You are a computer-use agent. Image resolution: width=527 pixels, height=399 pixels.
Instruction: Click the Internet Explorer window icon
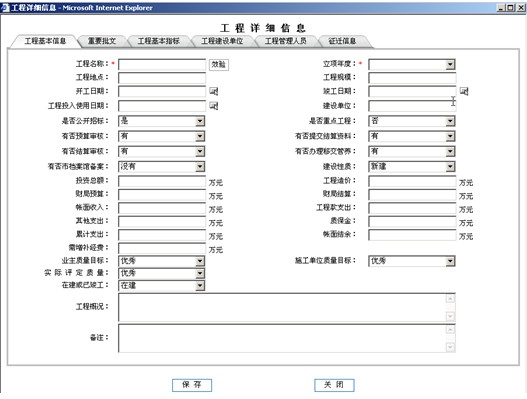5,7
